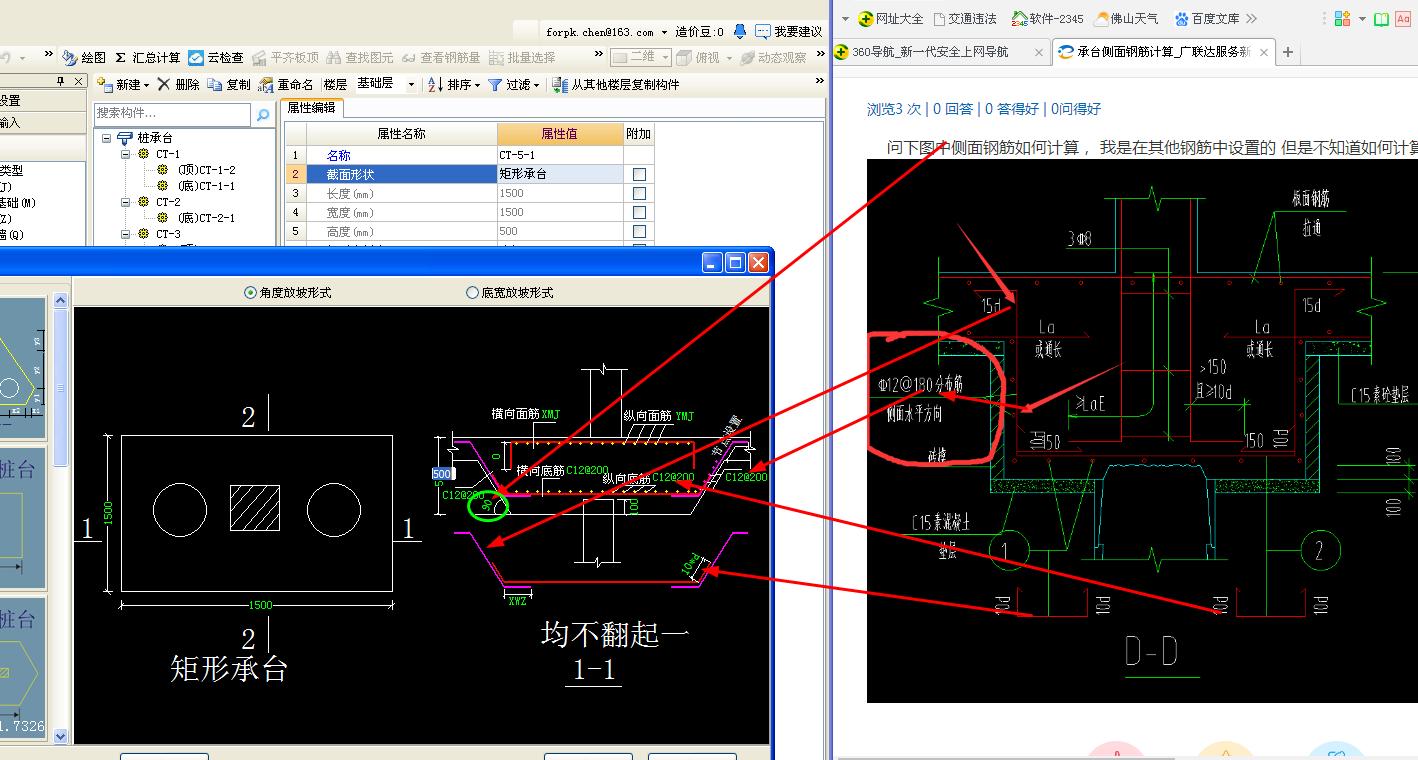Click 重命名 to rename the component
The image size is (1418, 760).
286,85
